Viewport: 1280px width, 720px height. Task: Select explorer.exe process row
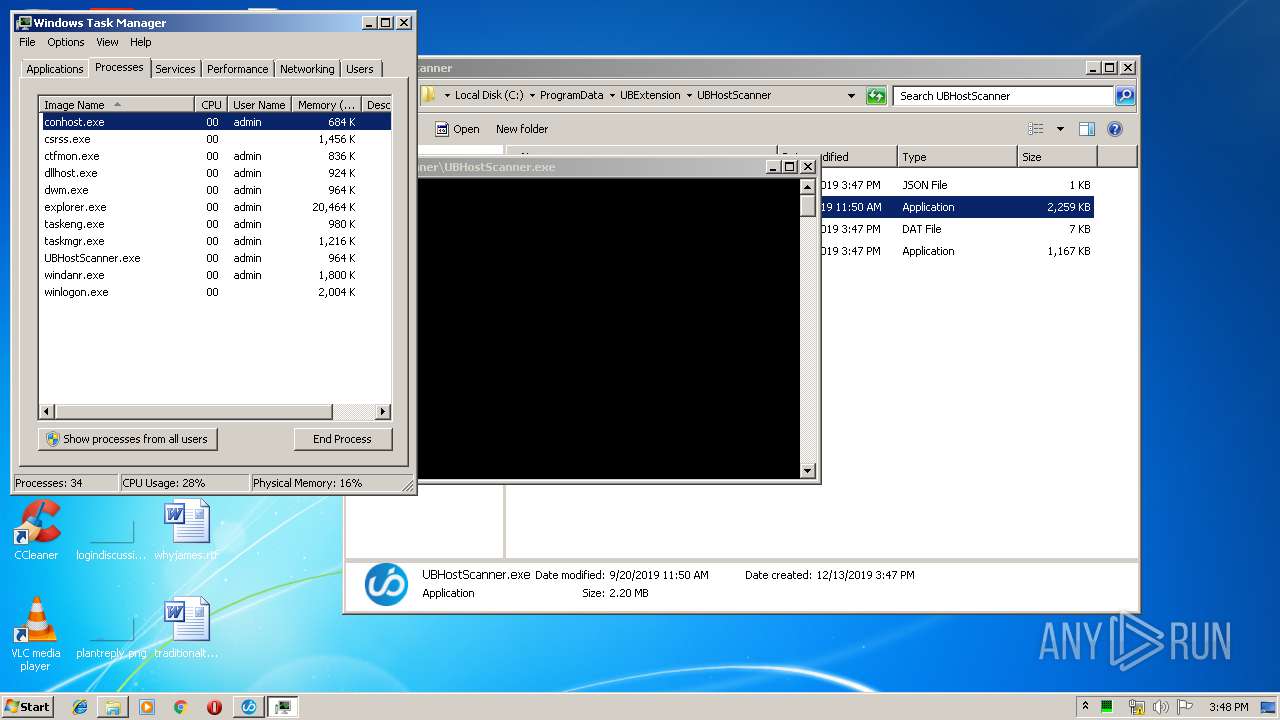click(215, 207)
